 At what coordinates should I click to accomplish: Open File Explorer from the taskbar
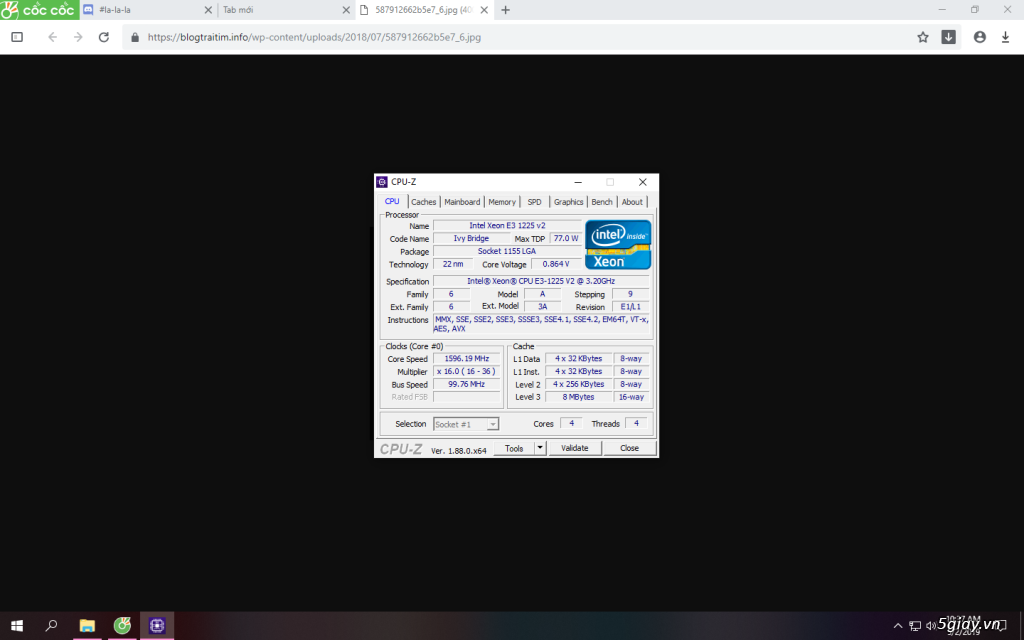coord(88,626)
